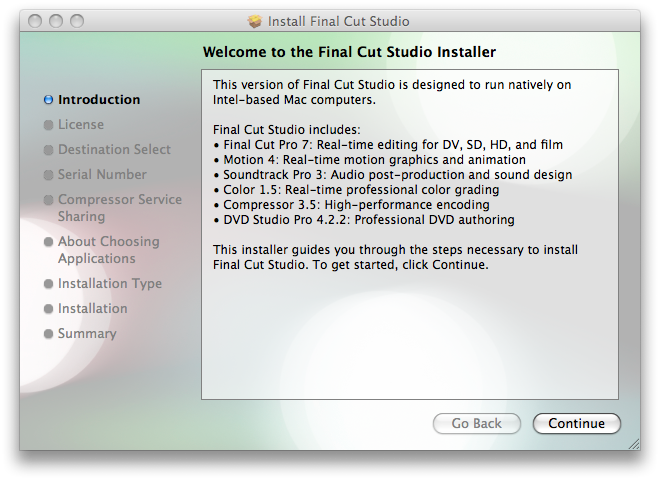Click the bullet beside Serial Number
The width and height of the screenshot is (660, 480).
click(48, 175)
